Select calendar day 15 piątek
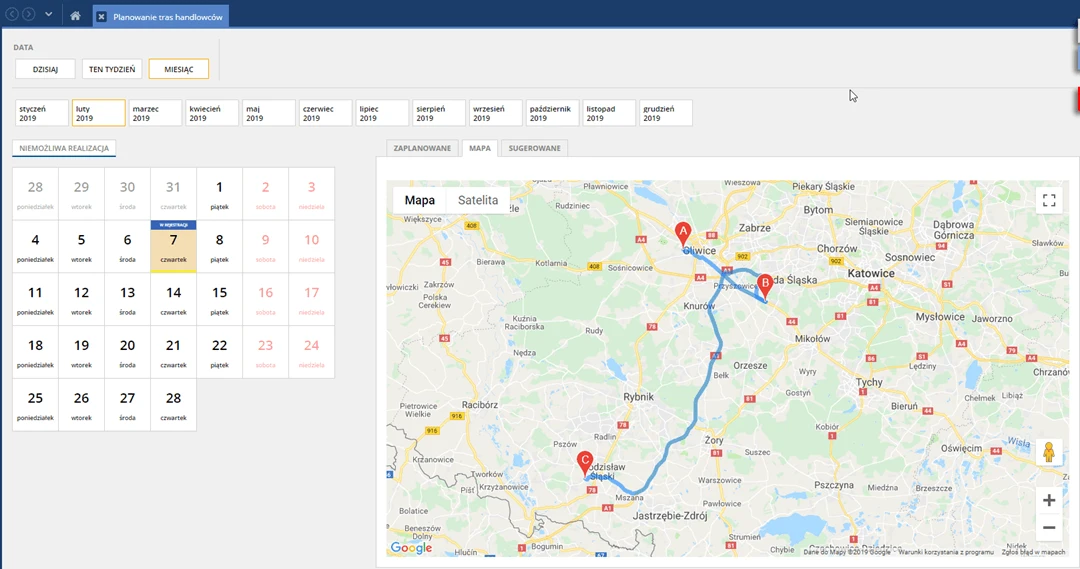 point(220,299)
